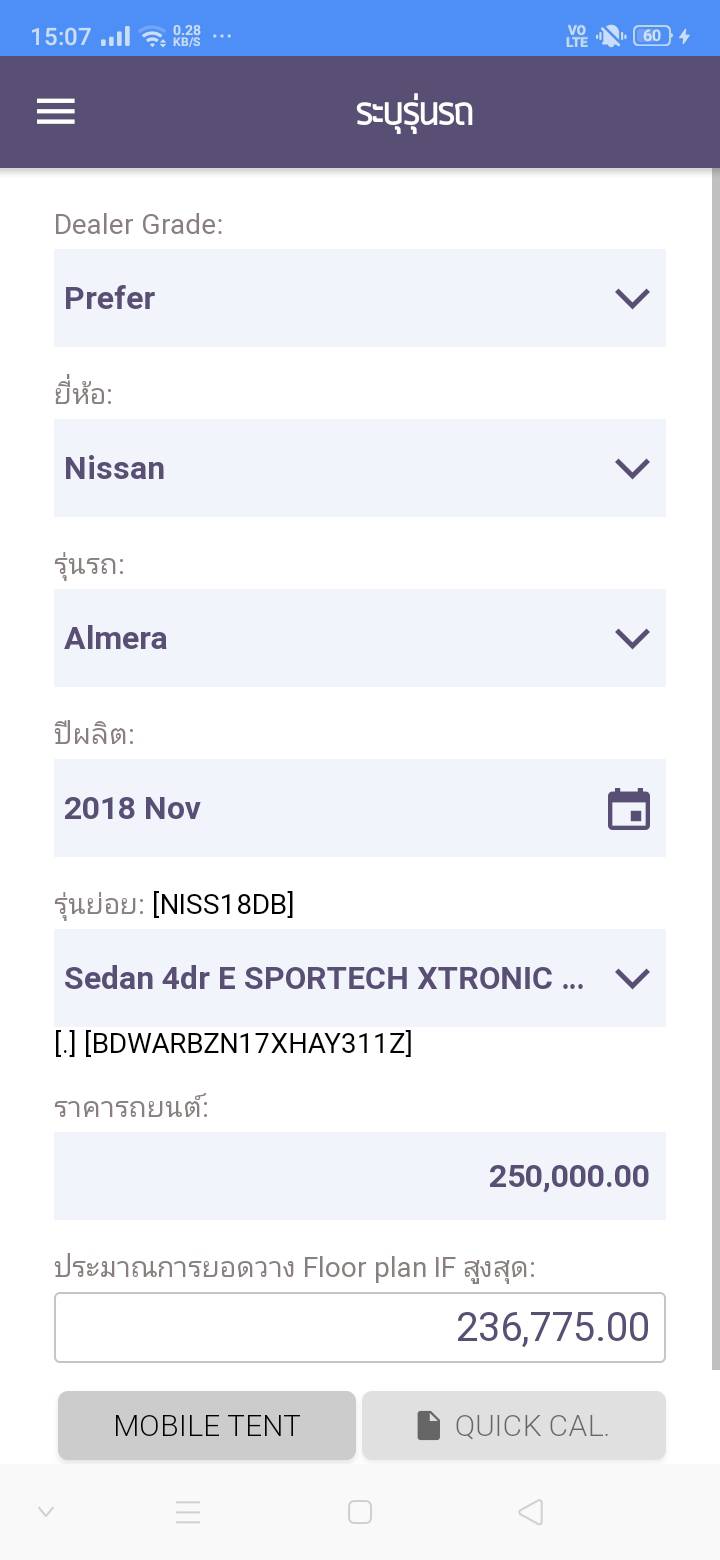Select the 2018 Nov production date field
This screenshot has width=720, height=1560.
click(x=330, y=808)
